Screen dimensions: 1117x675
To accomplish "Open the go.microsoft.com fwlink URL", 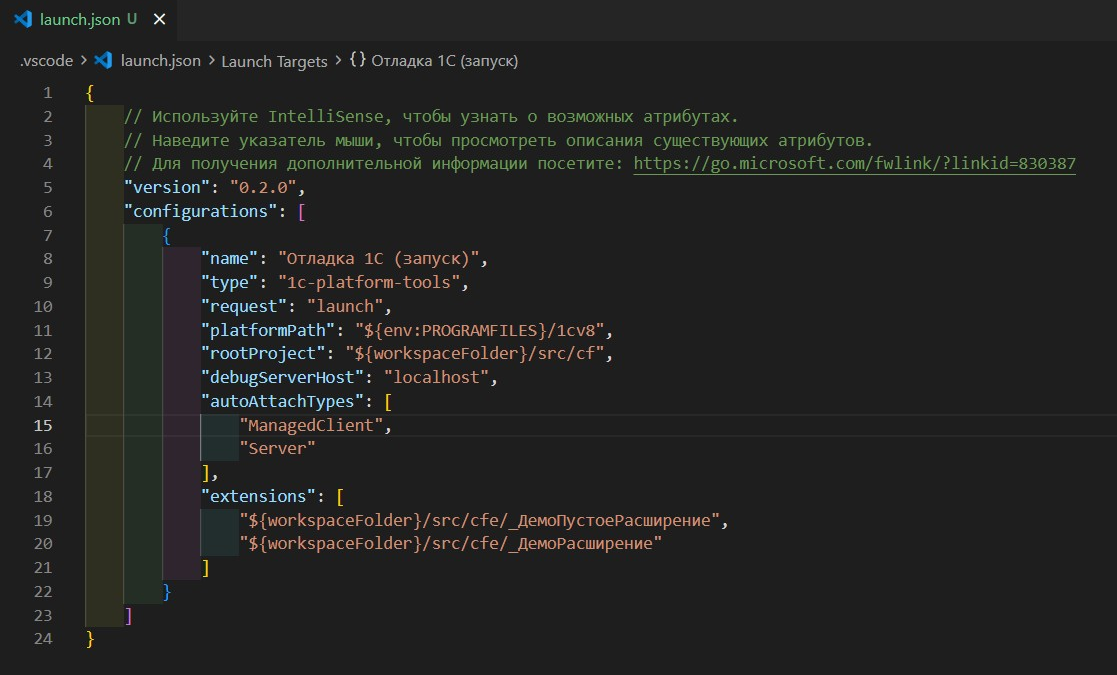I will [x=854, y=164].
